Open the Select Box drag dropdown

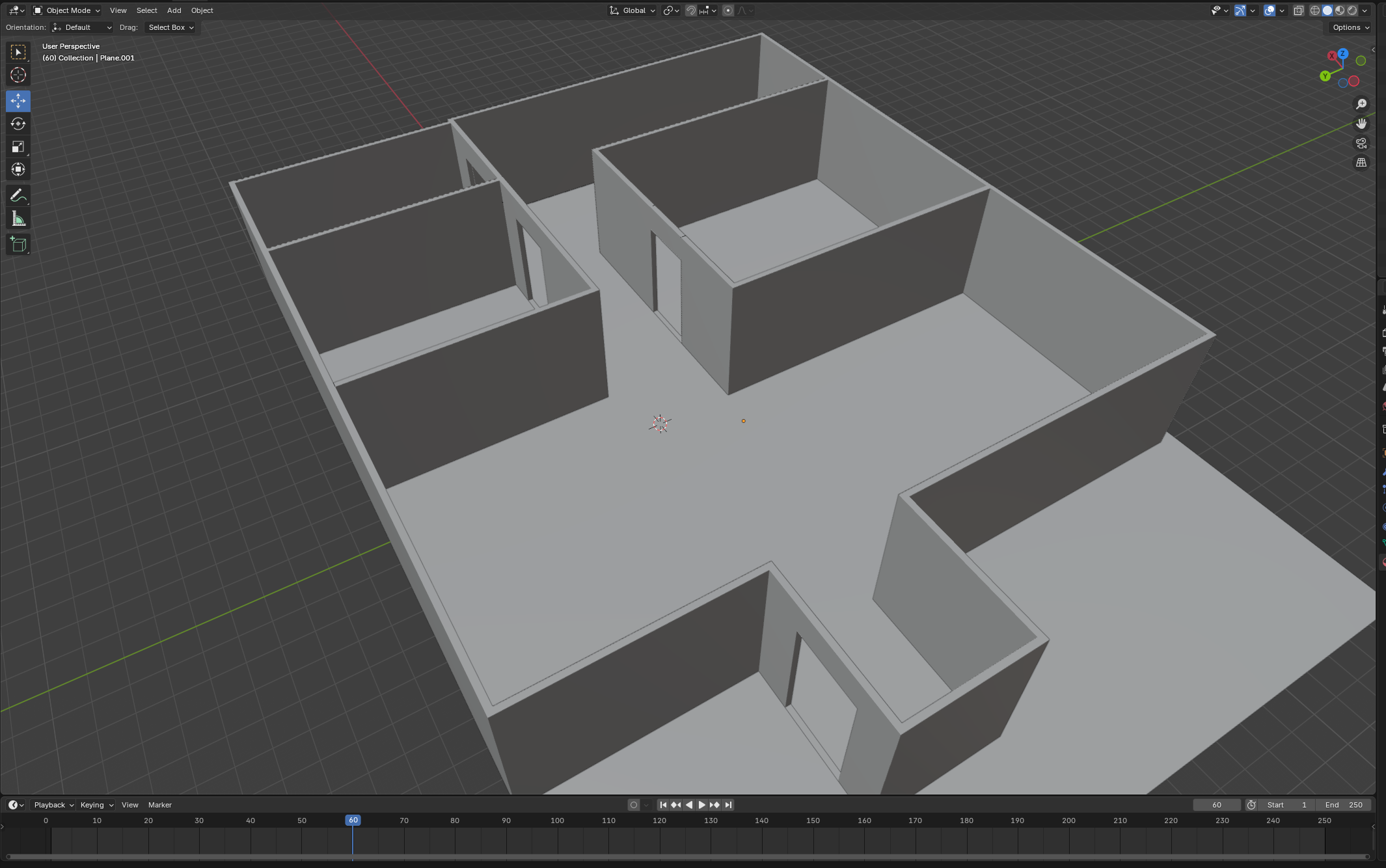coord(170,27)
